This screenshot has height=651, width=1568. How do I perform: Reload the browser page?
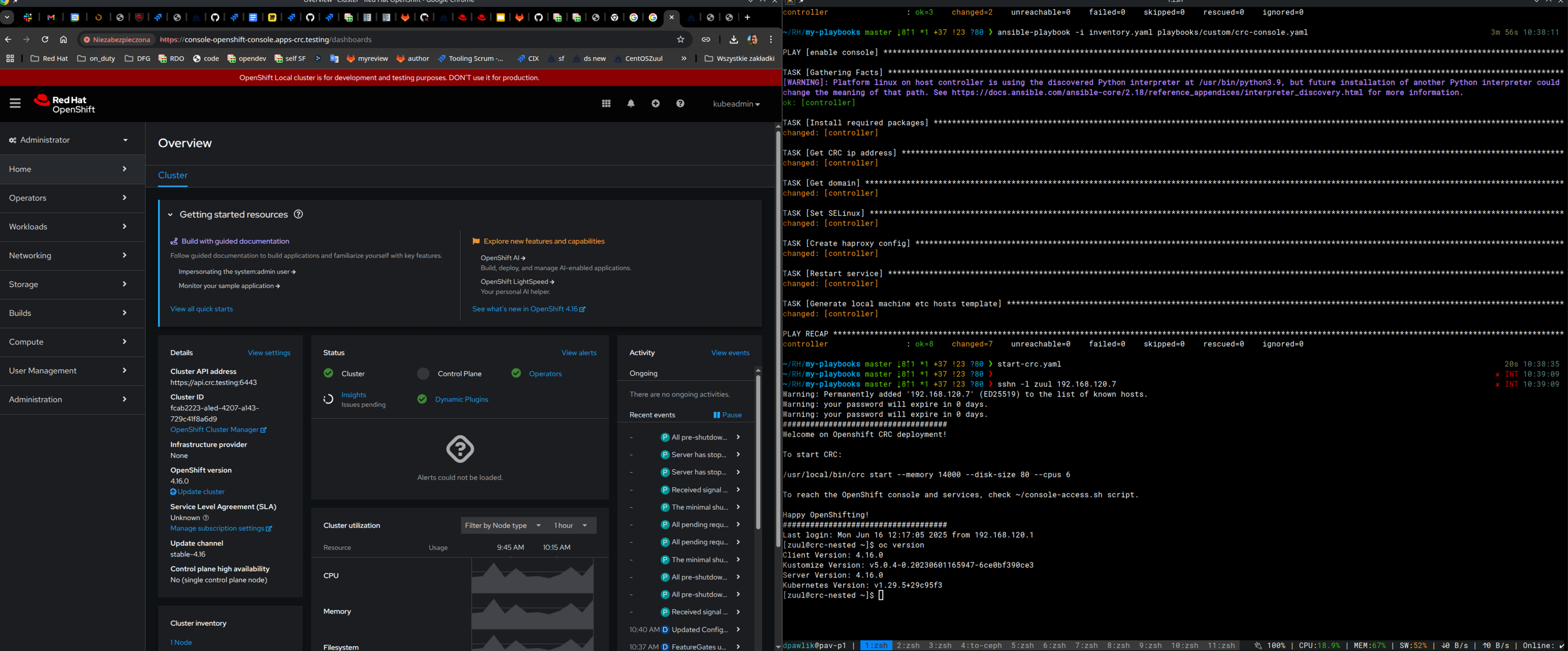click(45, 40)
